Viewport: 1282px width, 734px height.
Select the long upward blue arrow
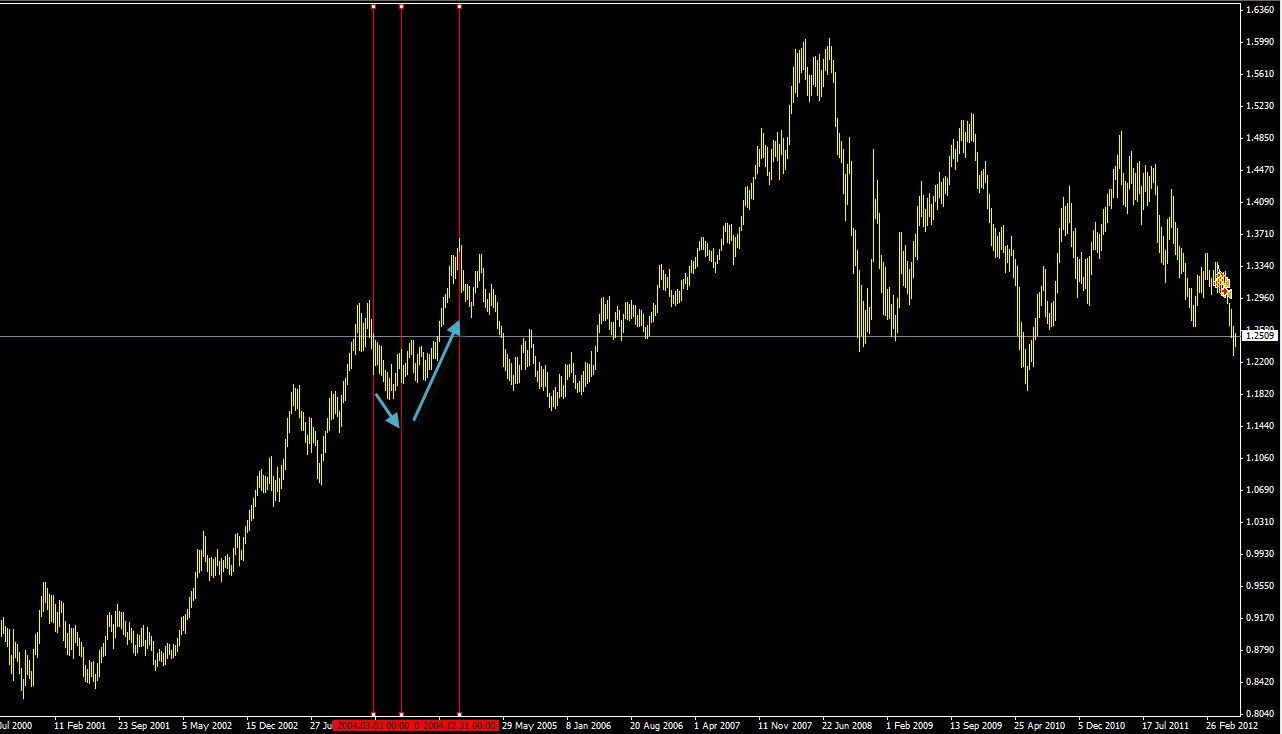tap(436, 371)
